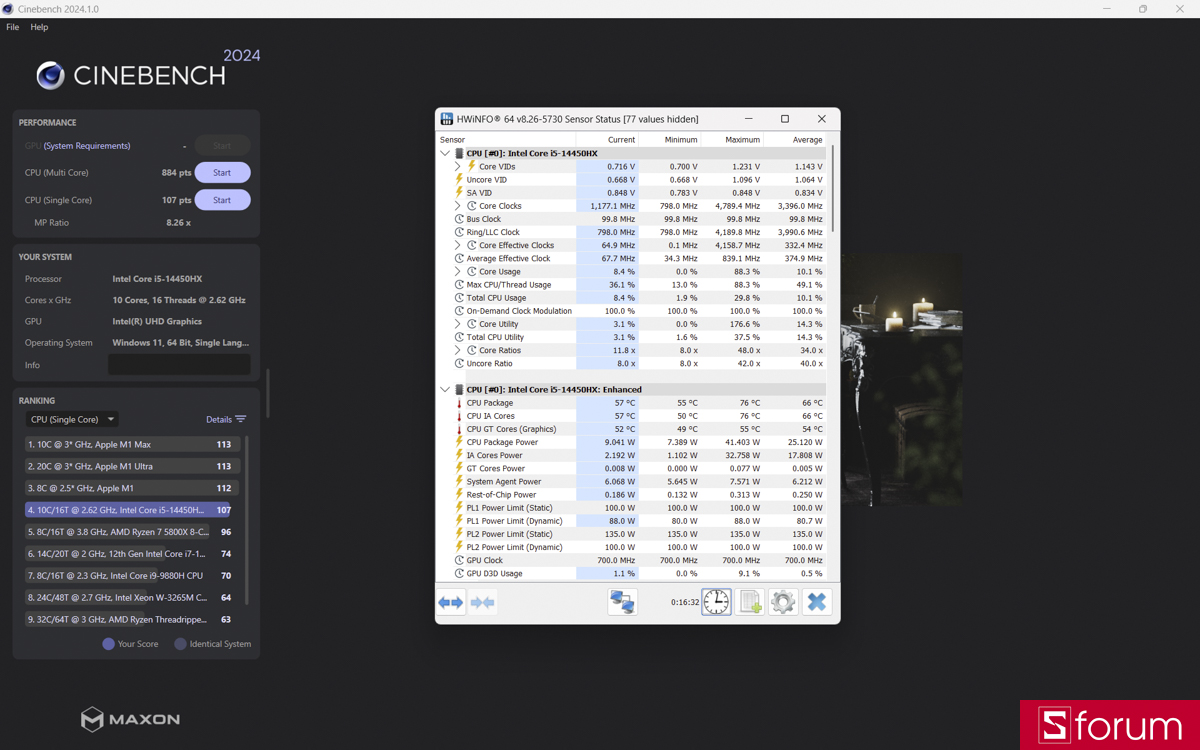Click the clock icon beside Total CPU Usage

459,298
